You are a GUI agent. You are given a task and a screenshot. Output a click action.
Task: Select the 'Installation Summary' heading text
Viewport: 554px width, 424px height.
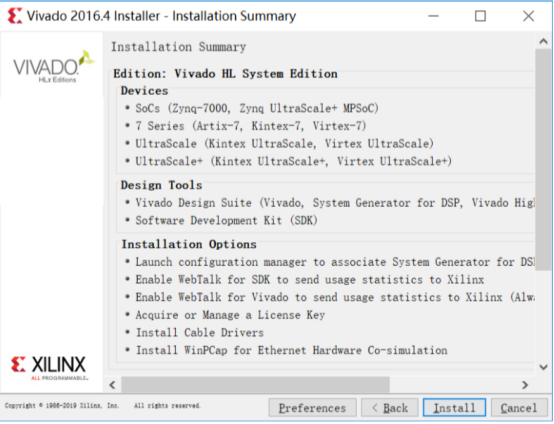[x=179, y=47]
